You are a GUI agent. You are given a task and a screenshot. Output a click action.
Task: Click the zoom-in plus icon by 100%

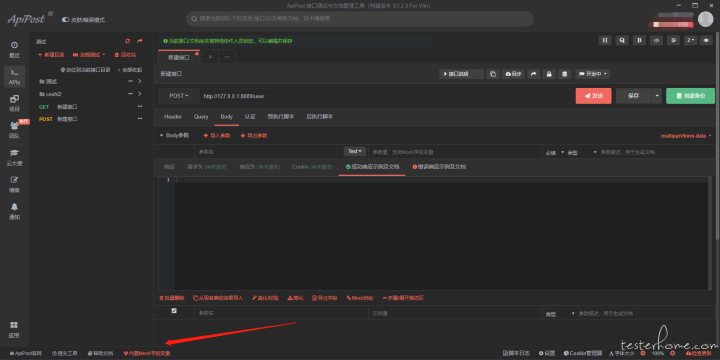[673, 354]
